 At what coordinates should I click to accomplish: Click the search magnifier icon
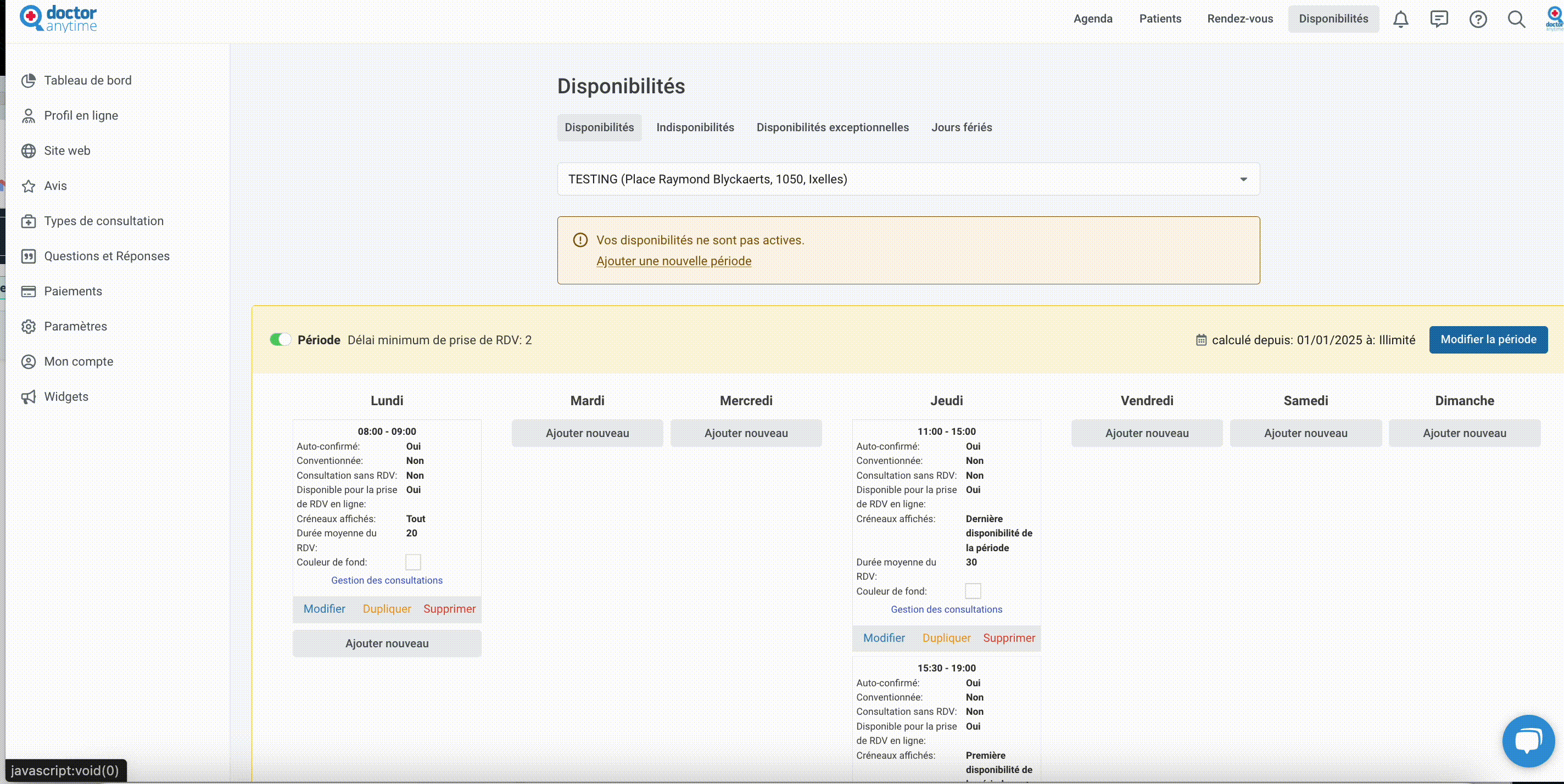pyautogui.click(x=1517, y=19)
